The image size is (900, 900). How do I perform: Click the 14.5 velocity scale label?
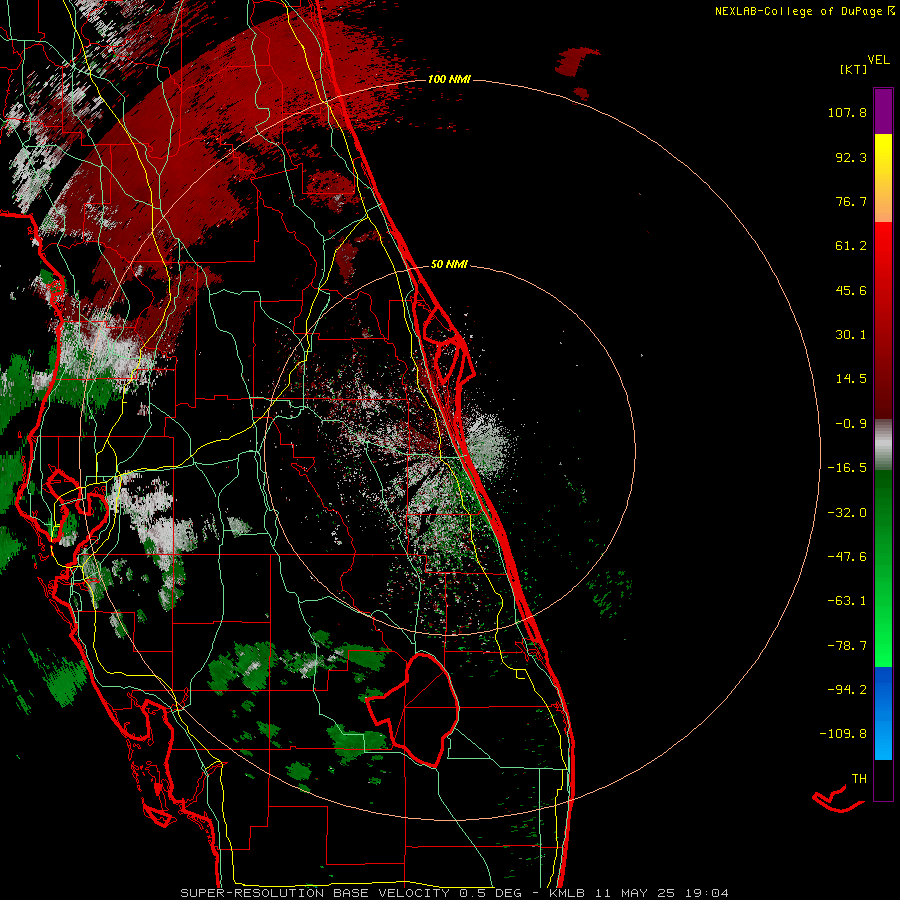(851, 379)
